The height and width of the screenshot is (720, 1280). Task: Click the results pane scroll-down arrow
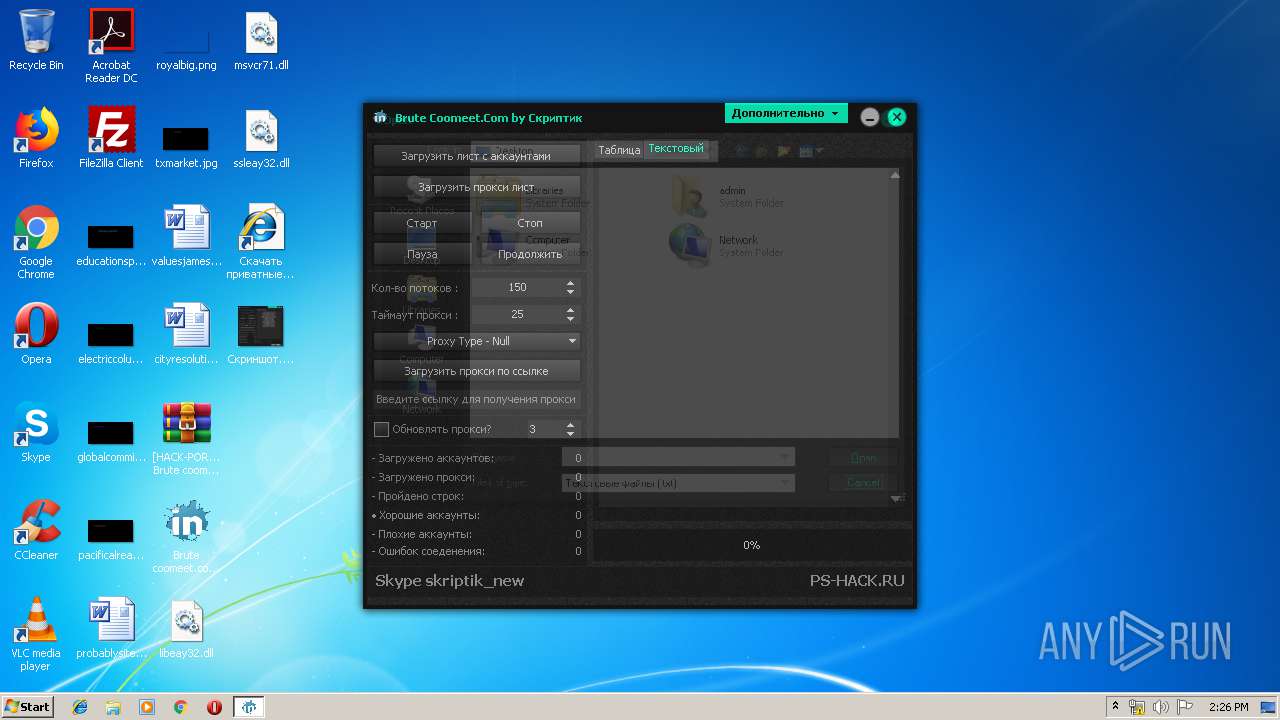click(x=895, y=497)
